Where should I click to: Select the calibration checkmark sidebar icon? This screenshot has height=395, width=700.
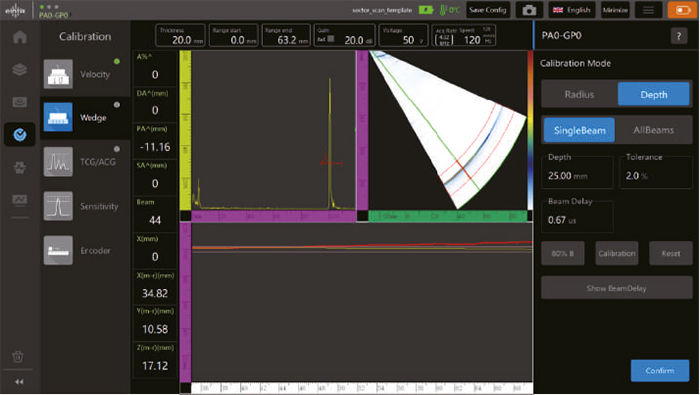20,134
